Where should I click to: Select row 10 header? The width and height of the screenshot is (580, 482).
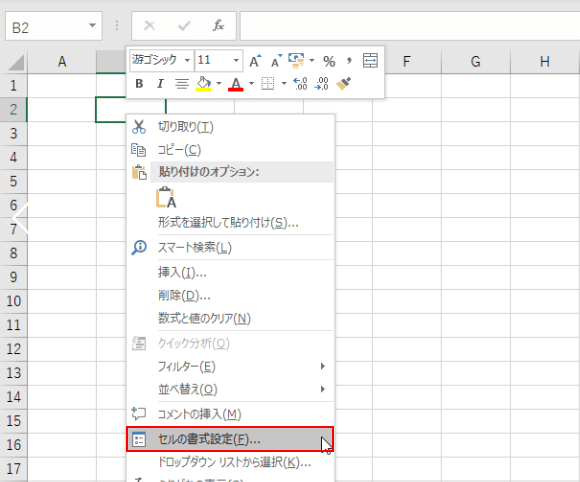14,301
